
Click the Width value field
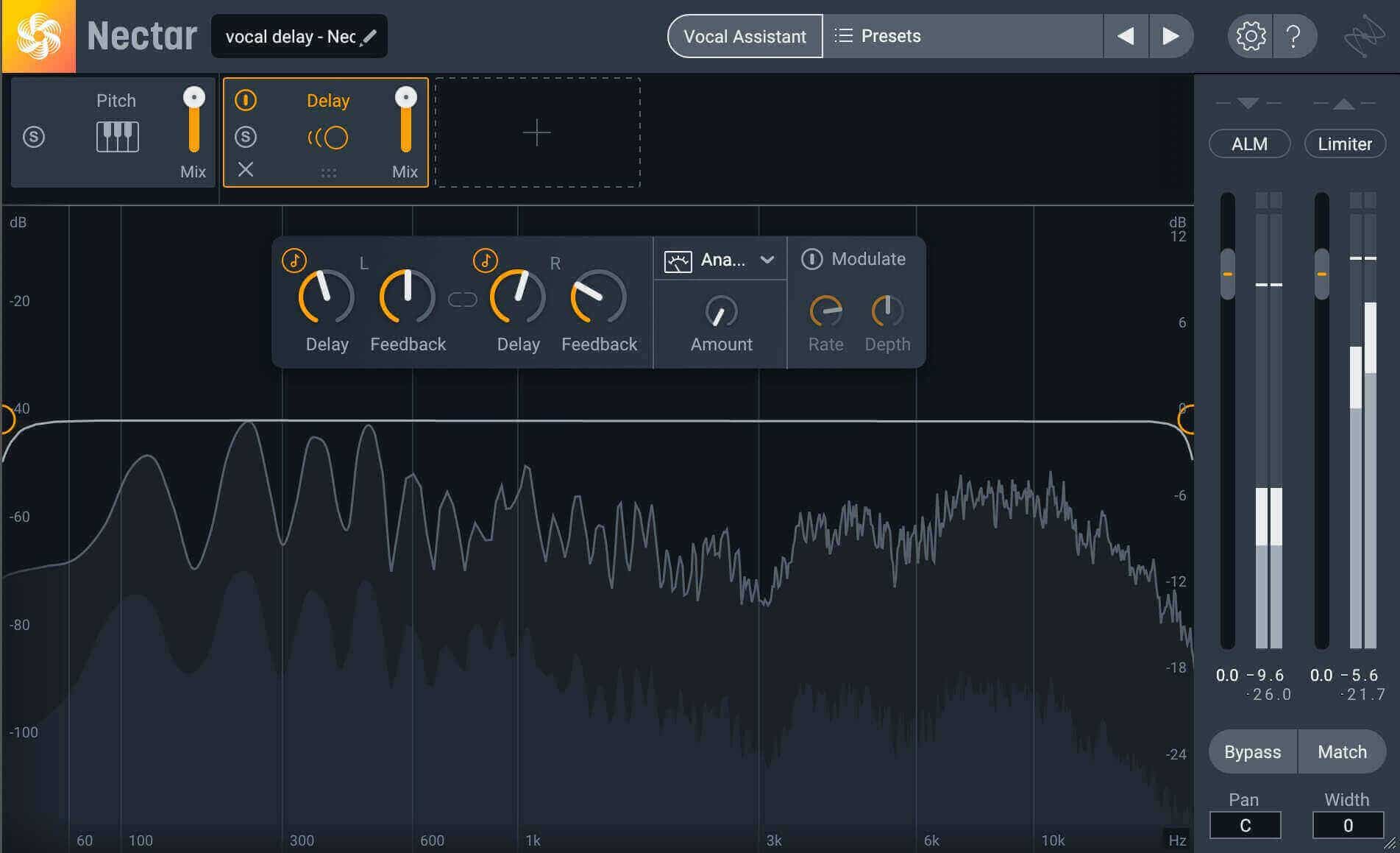tap(1348, 825)
